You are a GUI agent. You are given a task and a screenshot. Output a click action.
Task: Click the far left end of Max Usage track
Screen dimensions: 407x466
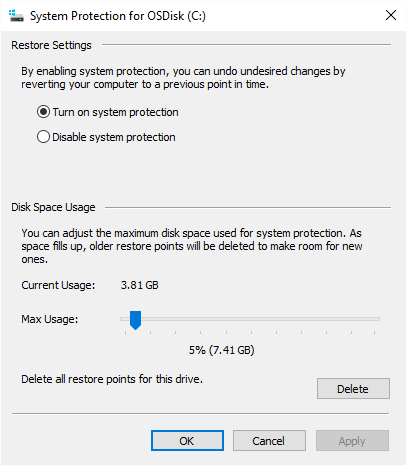pos(123,319)
